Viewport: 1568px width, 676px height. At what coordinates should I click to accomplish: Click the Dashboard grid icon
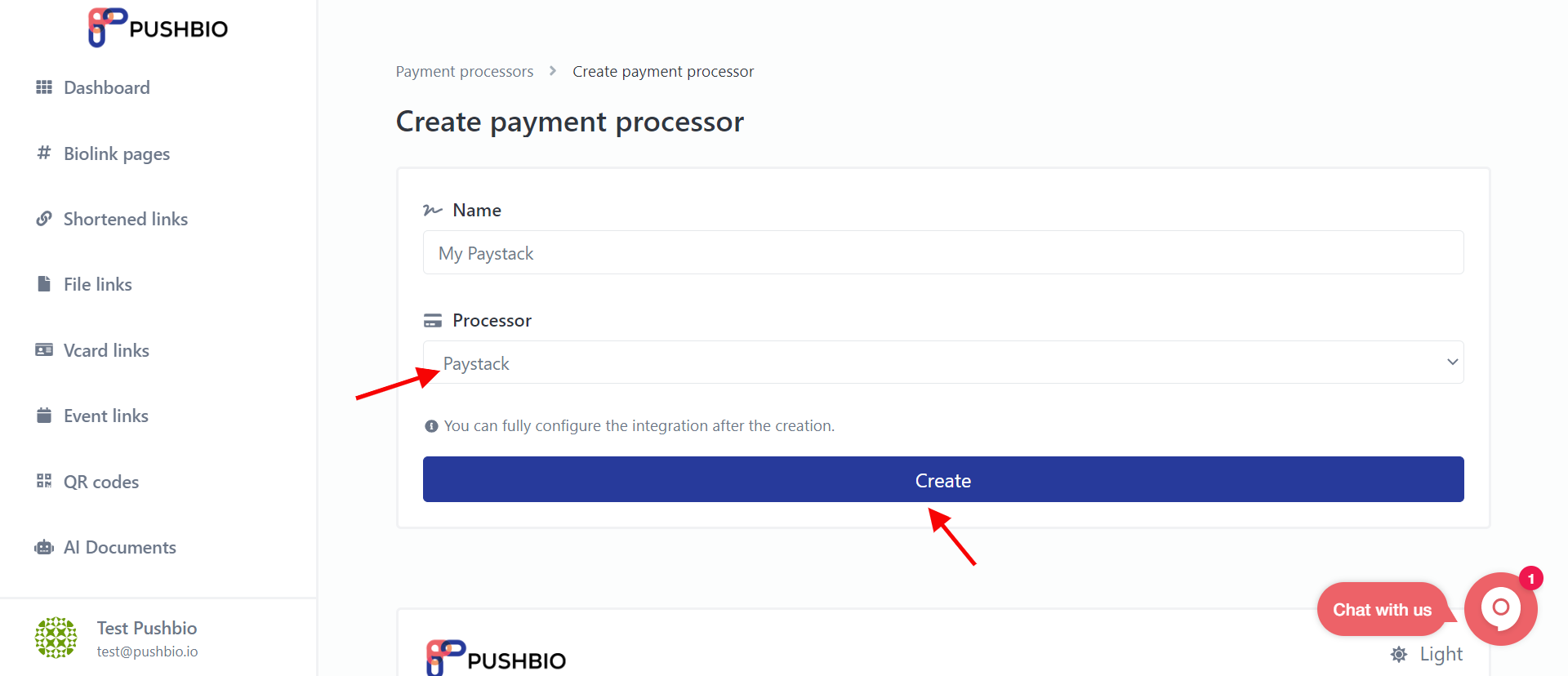[x=44, y=87]
